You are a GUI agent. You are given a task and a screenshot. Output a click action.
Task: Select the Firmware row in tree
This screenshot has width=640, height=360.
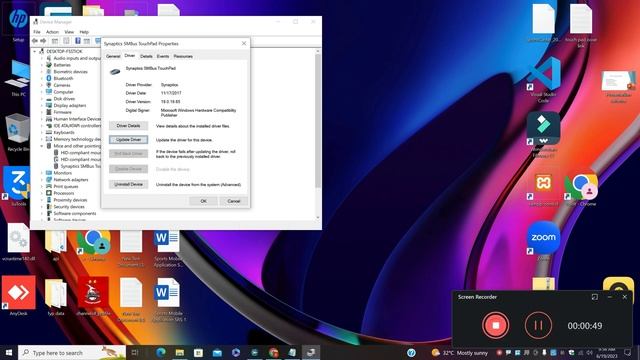pyautogui.click(x=62, y=112)
